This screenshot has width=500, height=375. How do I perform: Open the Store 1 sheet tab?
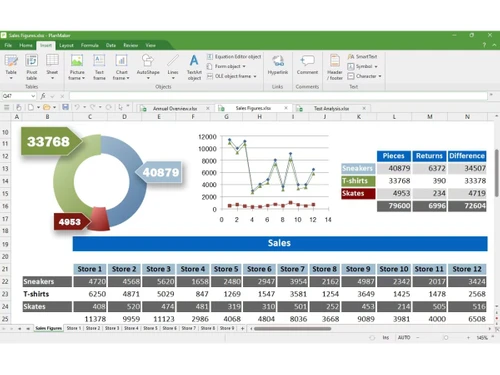pyautogui.click(x=74, y=328)
